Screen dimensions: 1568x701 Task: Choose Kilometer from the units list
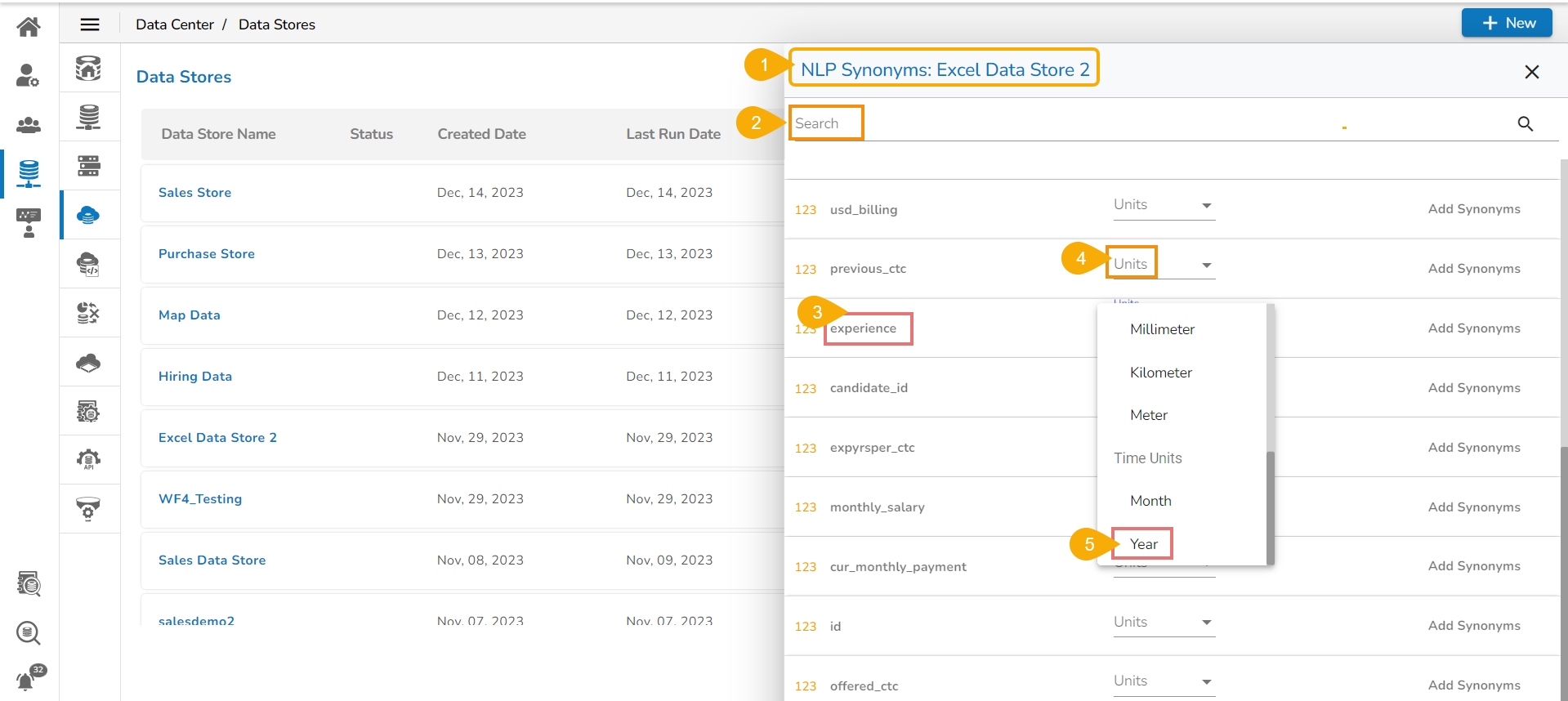pyautogui.click(x=1160, y=373)
